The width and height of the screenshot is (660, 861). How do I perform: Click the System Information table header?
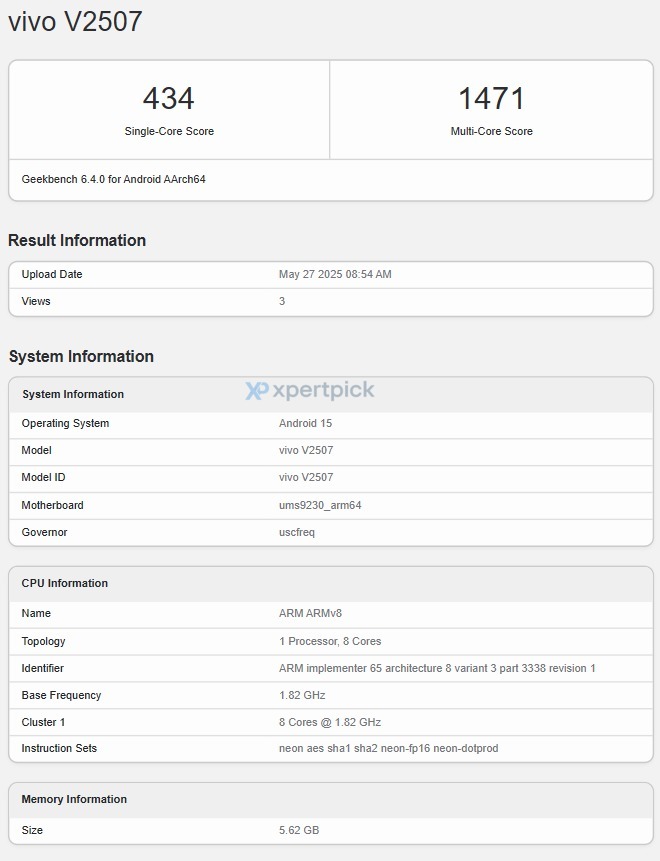coord(73,394)
